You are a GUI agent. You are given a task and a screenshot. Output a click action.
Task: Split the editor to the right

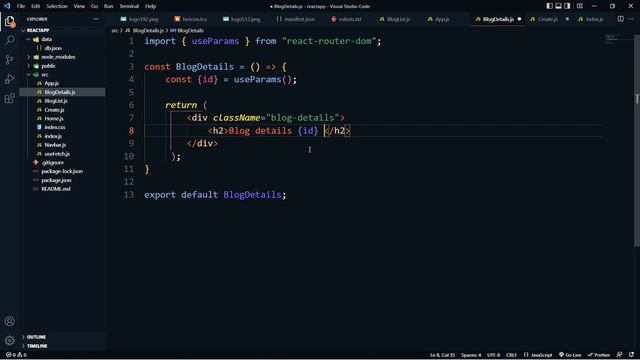coord(620,19)
